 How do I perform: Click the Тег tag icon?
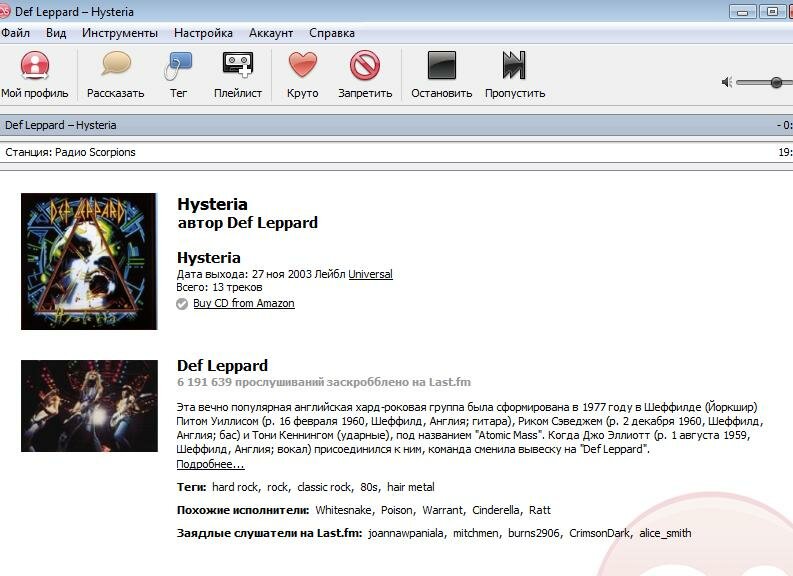(x=178, y=67)
